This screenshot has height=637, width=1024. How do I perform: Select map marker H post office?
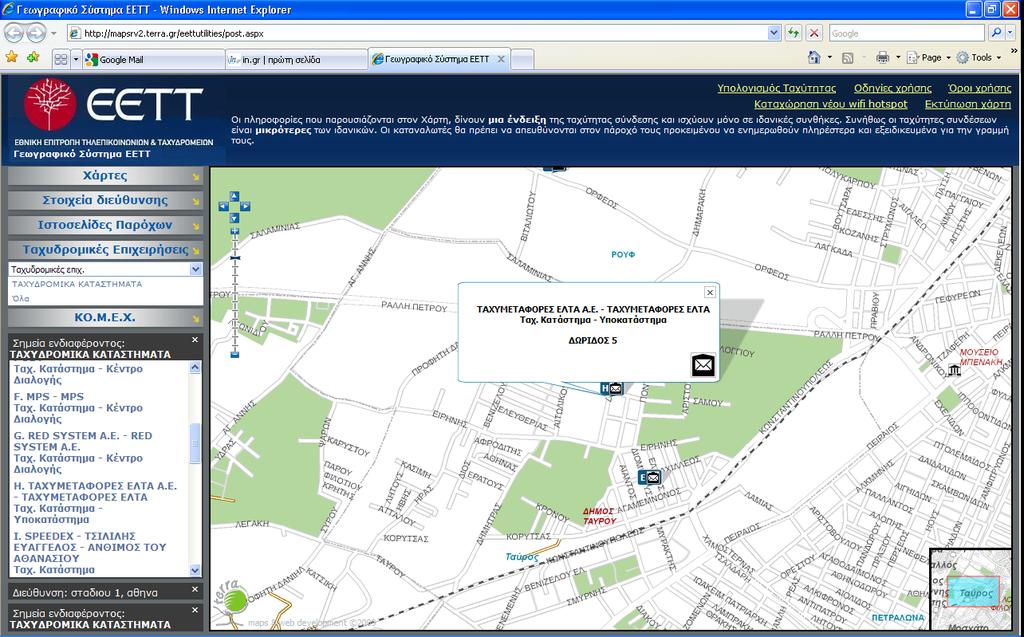click(x=612, y=389)
